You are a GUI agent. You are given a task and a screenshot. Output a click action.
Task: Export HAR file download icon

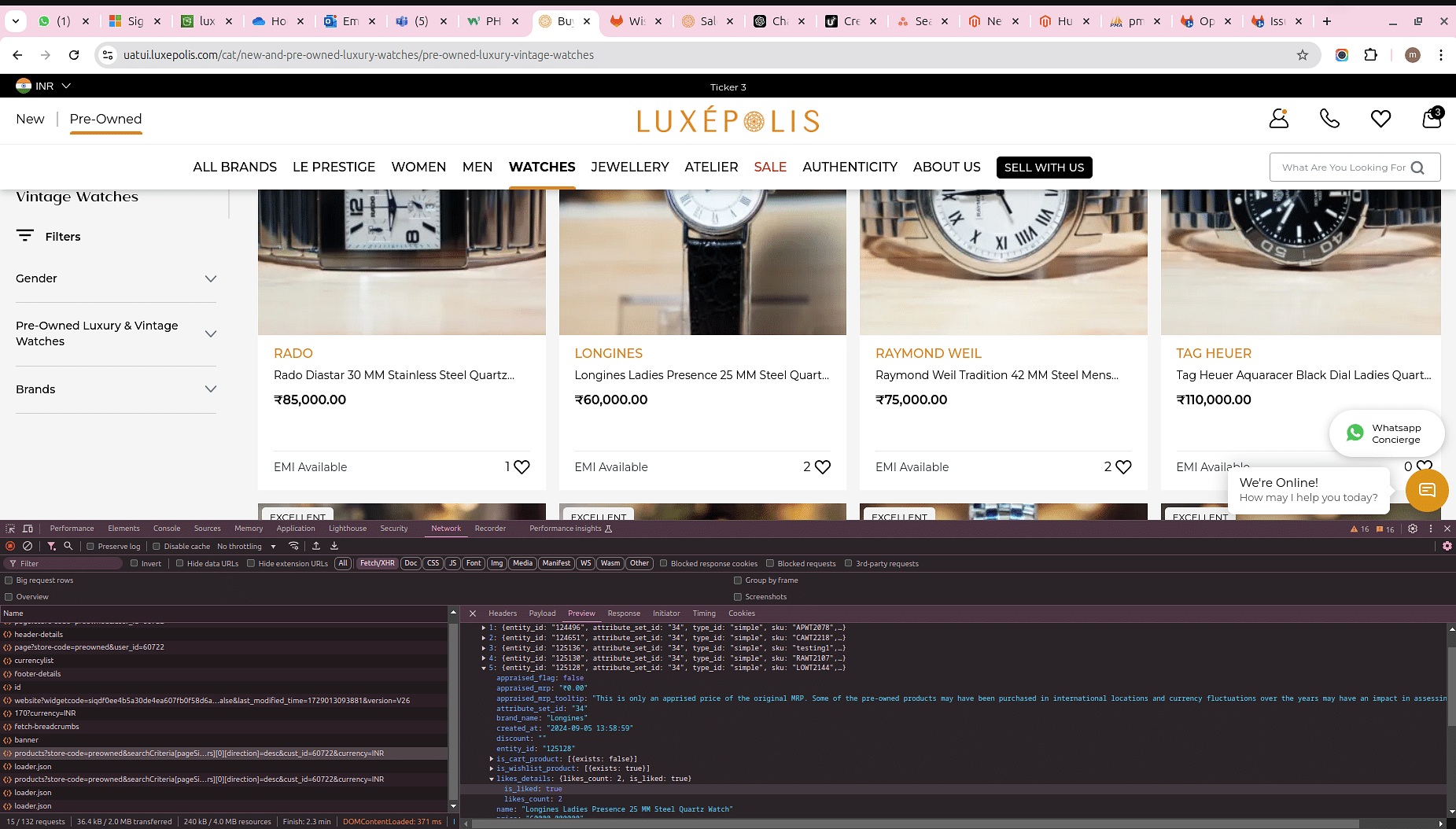tap(334, 546)
